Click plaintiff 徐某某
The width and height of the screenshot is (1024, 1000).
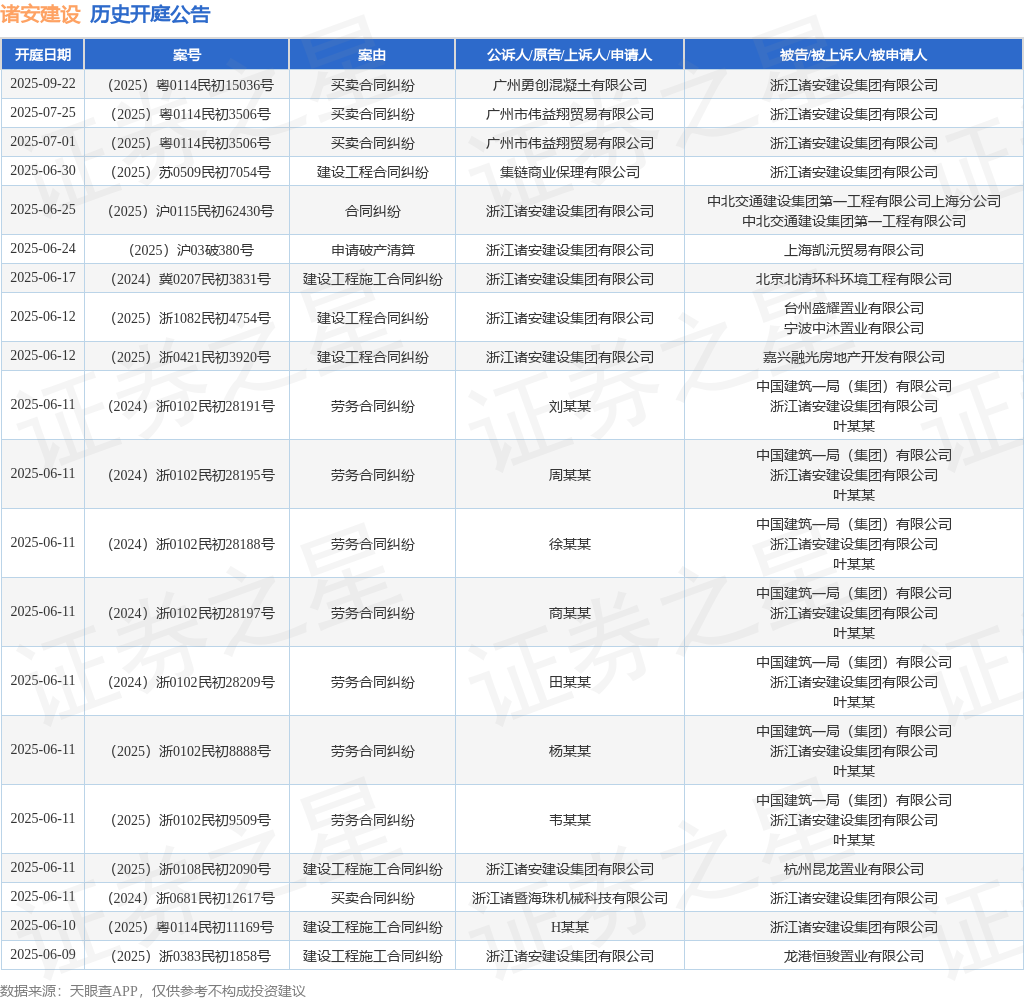click(x=569, y=544)
